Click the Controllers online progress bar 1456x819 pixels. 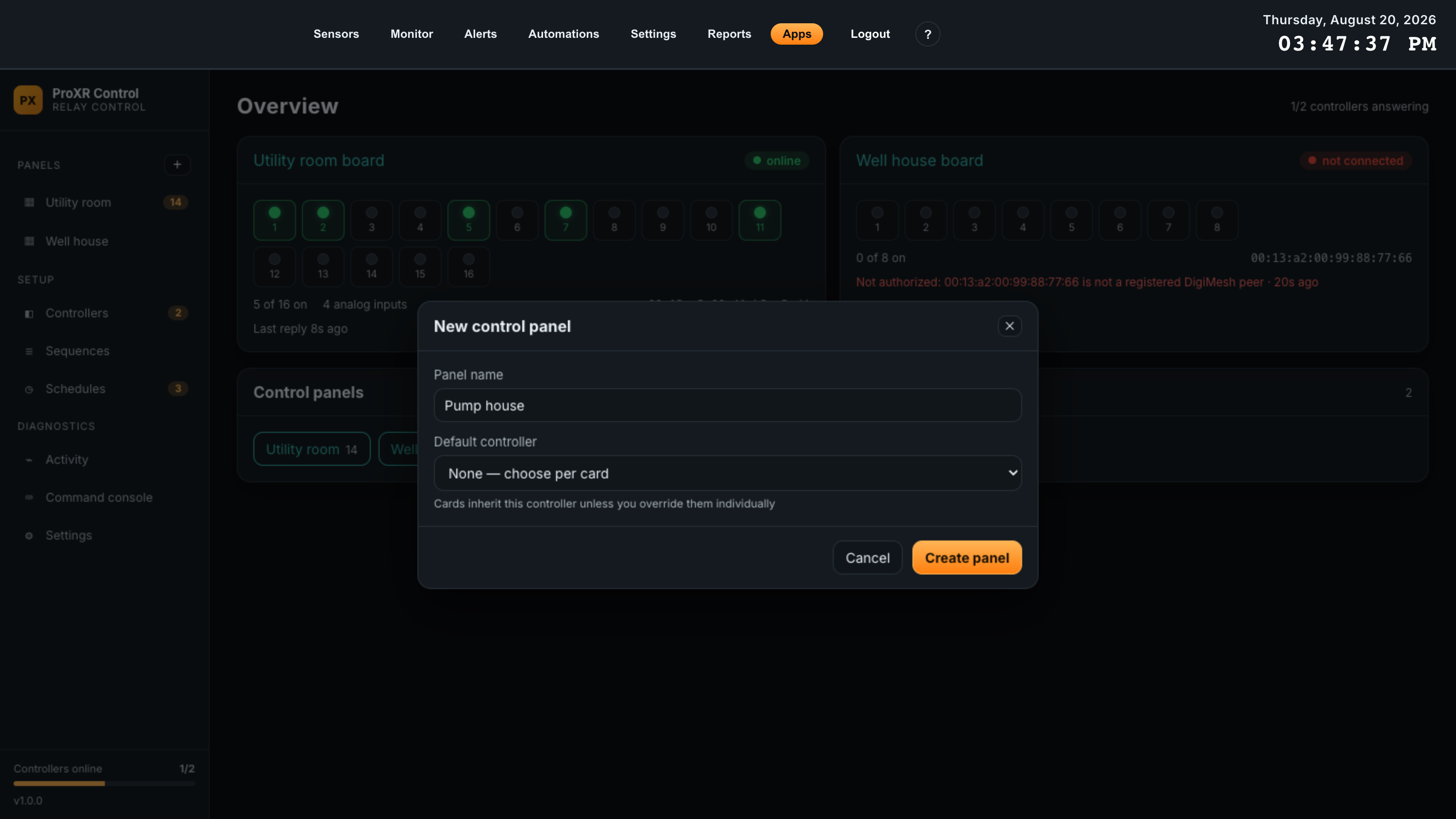tap(104, 784)
